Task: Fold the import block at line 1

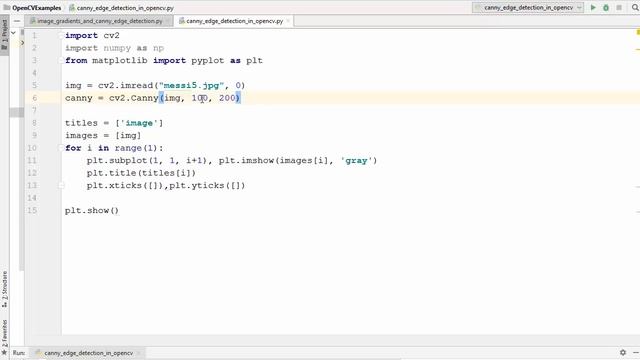Action: 60,36
